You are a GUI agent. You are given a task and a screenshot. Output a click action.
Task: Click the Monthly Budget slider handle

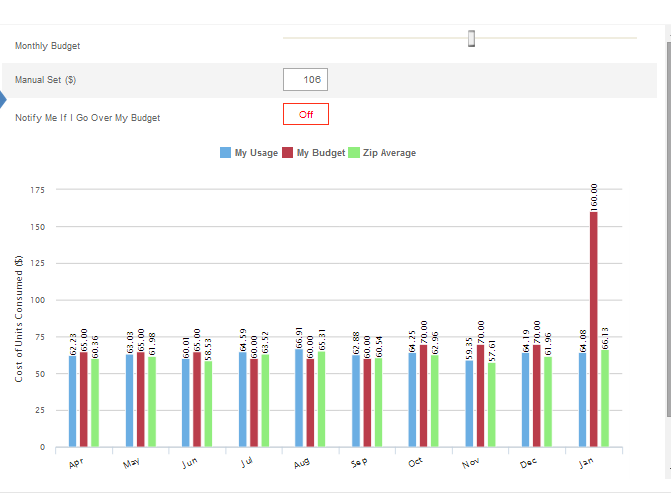pos(471,39)
